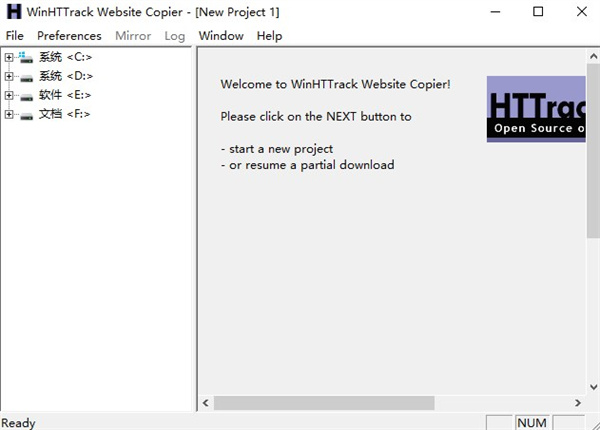The width and height of the screenshot is (600, 430).
Task: Click the horizontal scrollbar left arrow
Action: point(206,402)
